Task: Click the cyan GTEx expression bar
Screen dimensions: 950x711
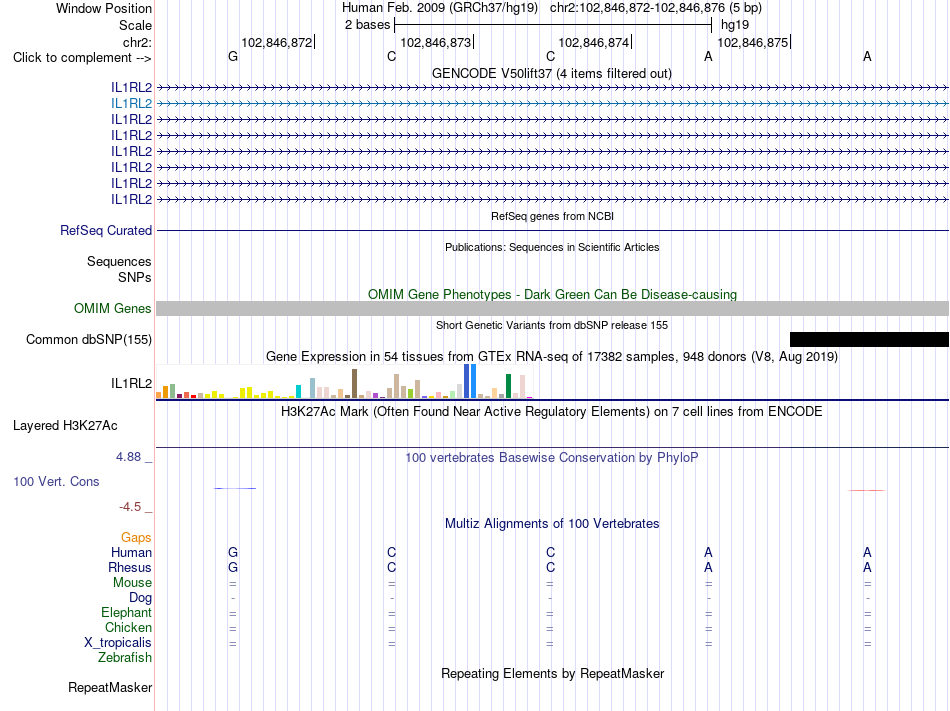Action: coord(298,391)
